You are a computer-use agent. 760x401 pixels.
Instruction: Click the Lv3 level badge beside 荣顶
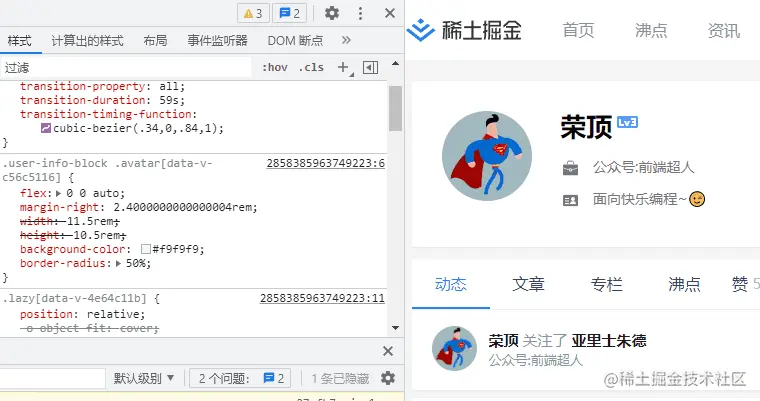click(x=627, y=122)
